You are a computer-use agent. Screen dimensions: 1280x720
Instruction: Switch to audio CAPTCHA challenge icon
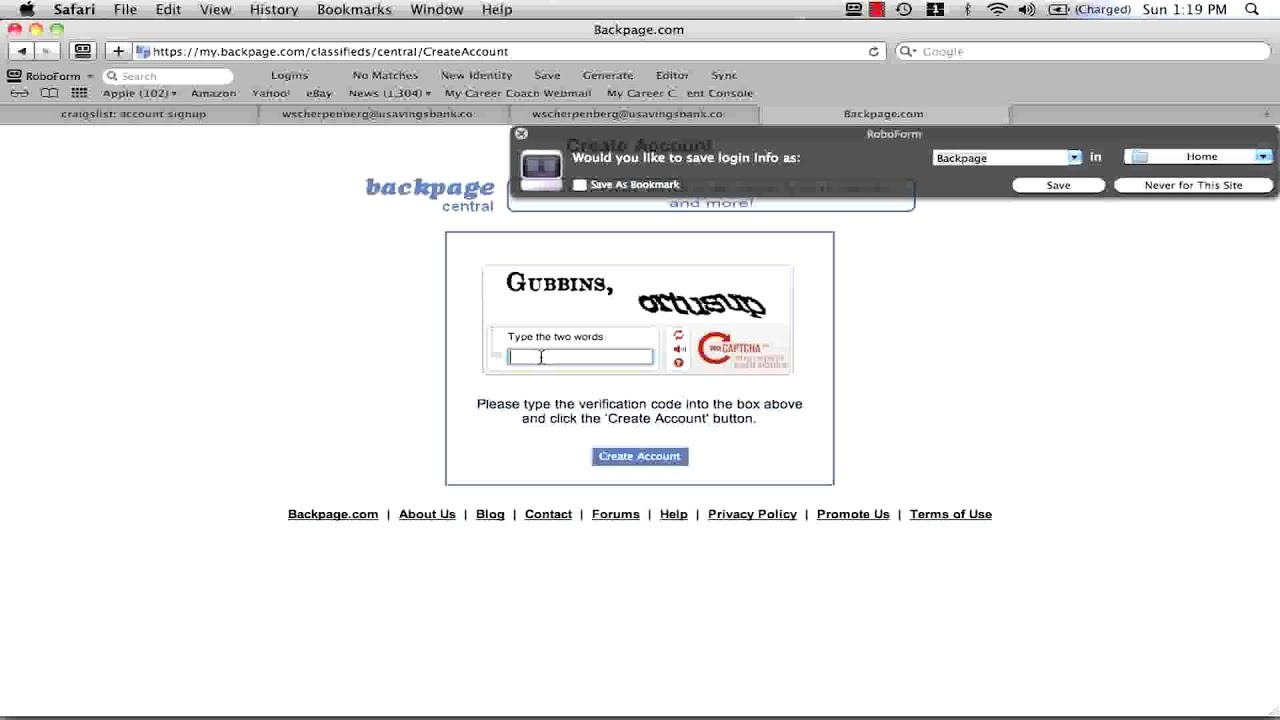[678, 349]
